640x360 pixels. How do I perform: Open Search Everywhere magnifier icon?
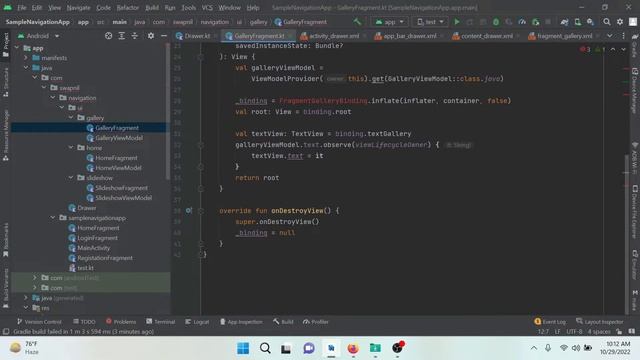607,22
